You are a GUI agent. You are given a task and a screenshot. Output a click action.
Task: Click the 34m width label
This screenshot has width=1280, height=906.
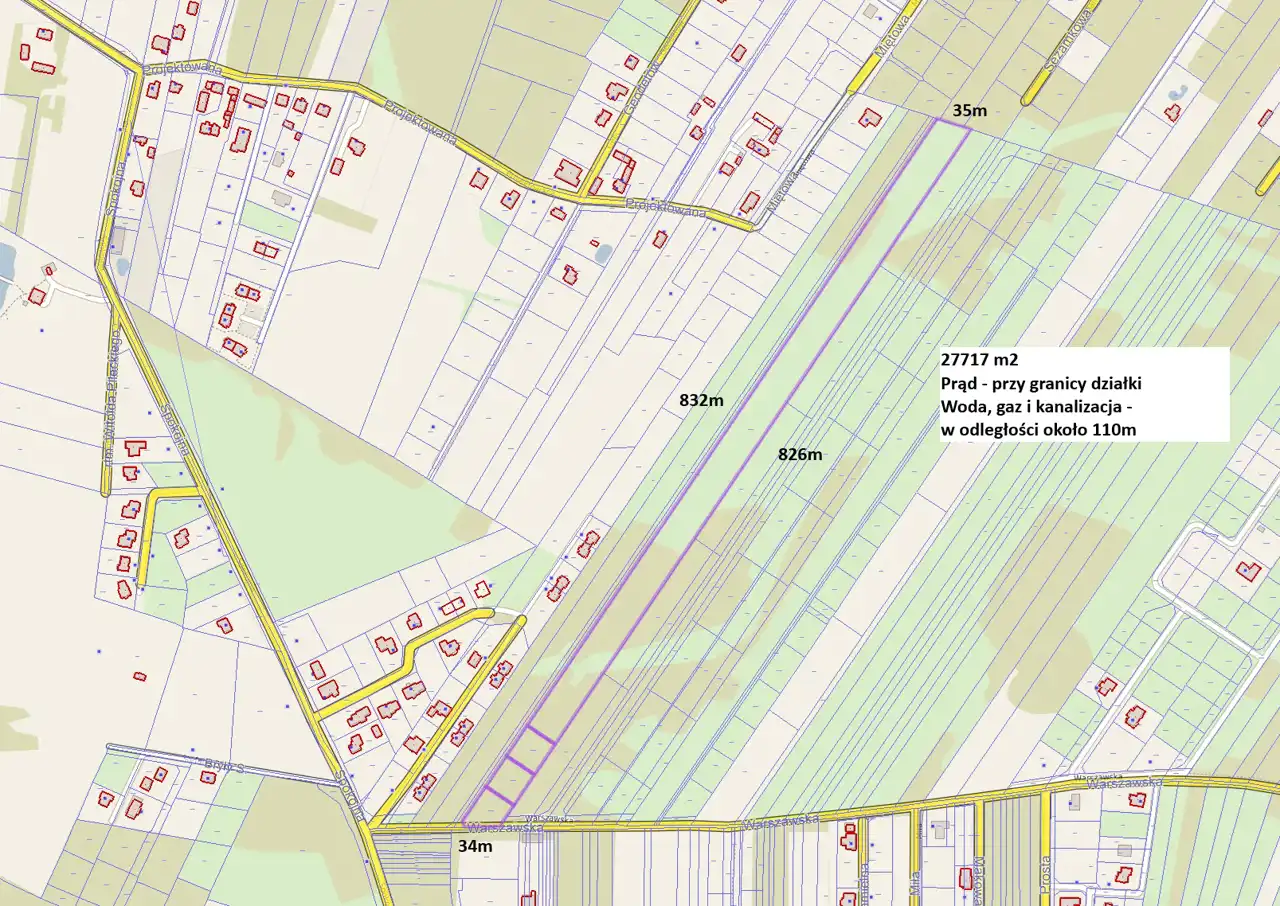(x=475, y=845)
